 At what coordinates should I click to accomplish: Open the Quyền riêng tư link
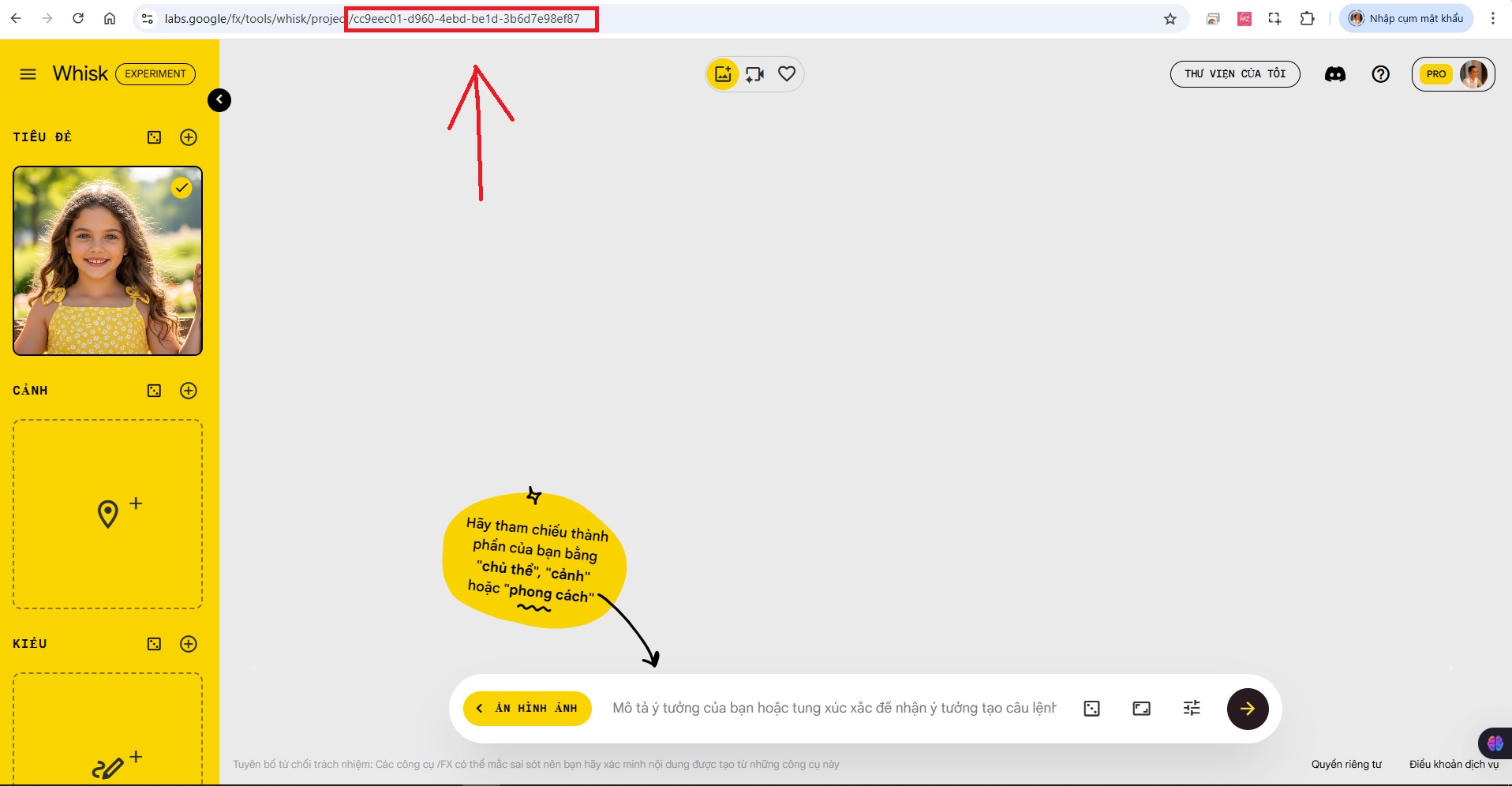point(1346,764)
